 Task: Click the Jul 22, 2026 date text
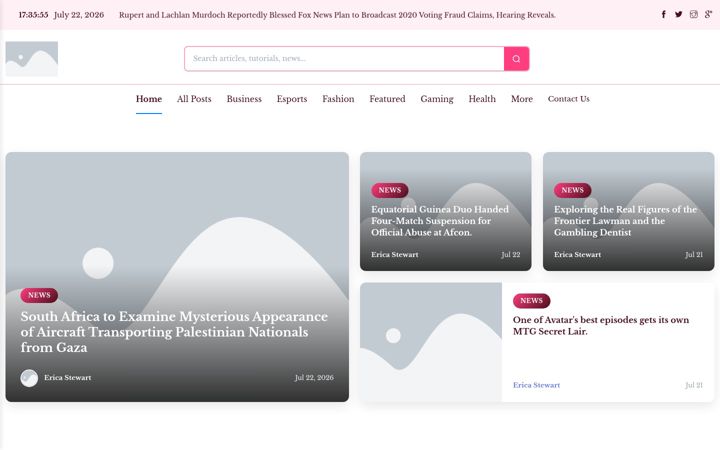(314, 377)
